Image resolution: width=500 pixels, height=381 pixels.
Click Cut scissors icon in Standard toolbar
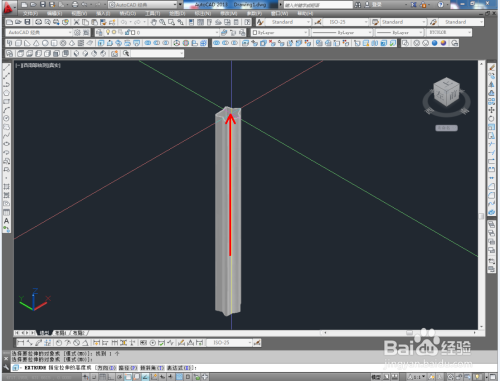click(76, 22)
